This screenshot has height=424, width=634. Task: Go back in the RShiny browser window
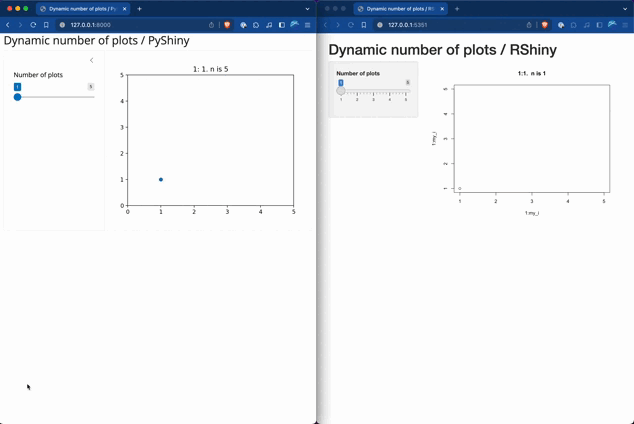point(325,25)
